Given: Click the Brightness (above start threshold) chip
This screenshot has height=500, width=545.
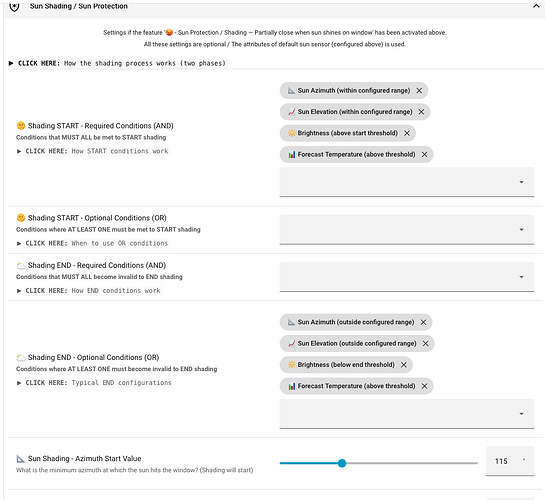Looking at the screenshot, I should [x=348, y=133].
